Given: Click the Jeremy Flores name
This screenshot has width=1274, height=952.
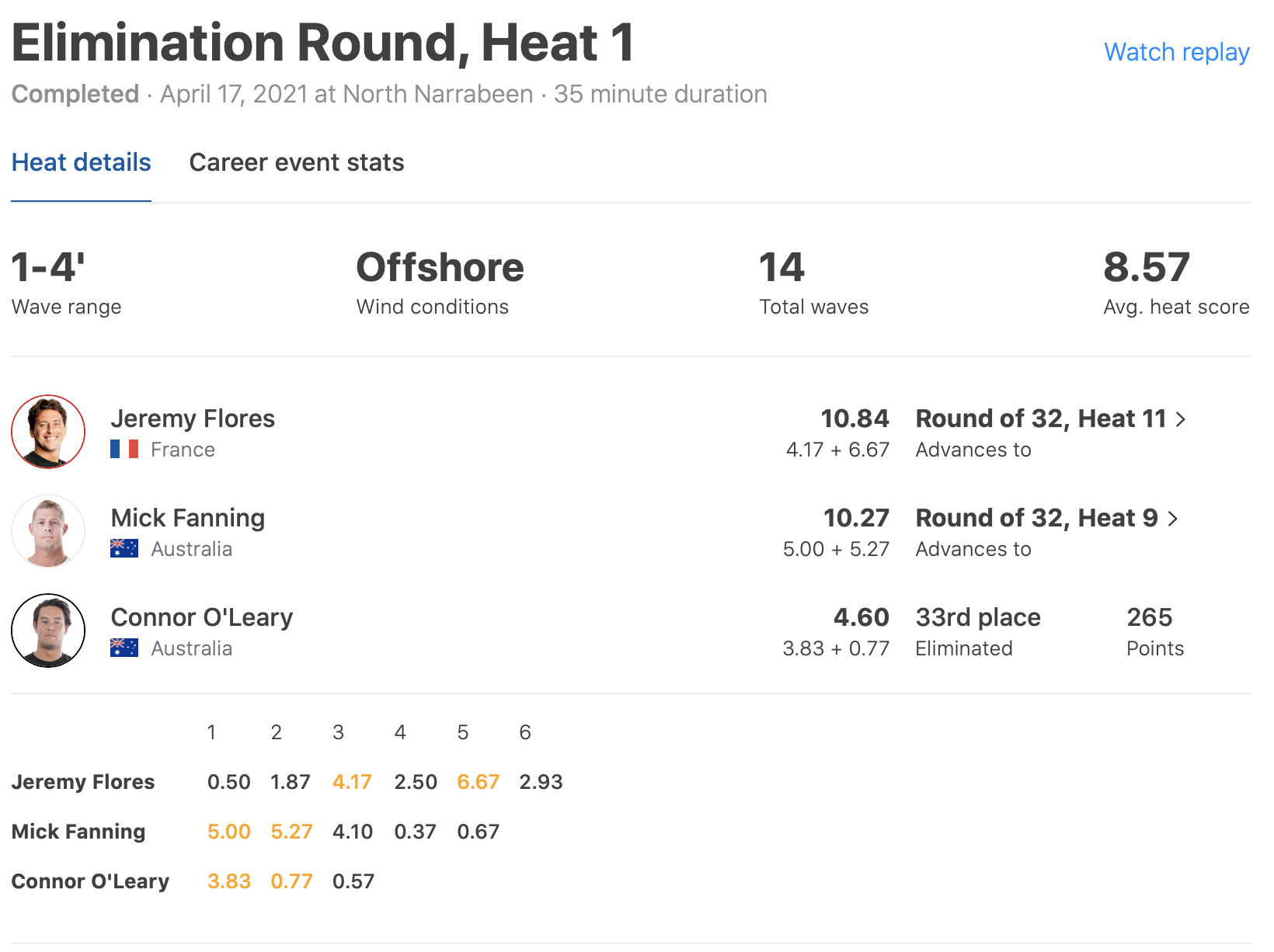Looking at the screenshot, I should pyautogui.click(x=193, y=419).
